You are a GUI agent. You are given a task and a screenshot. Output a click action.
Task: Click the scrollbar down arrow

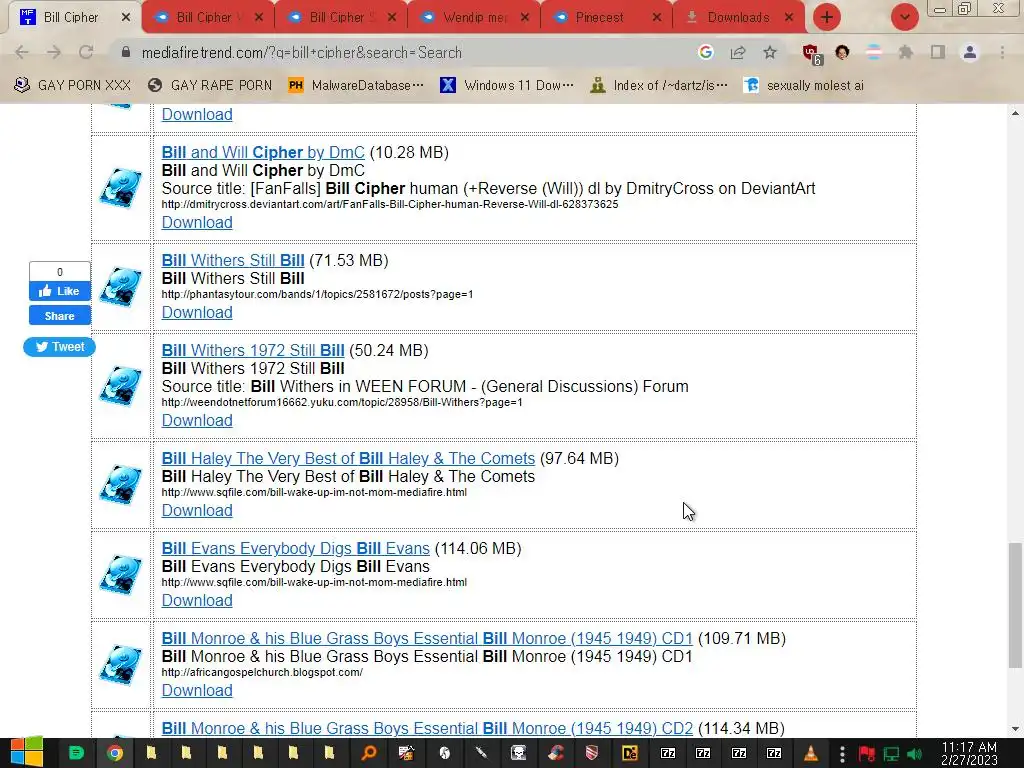coord(1015,729)
